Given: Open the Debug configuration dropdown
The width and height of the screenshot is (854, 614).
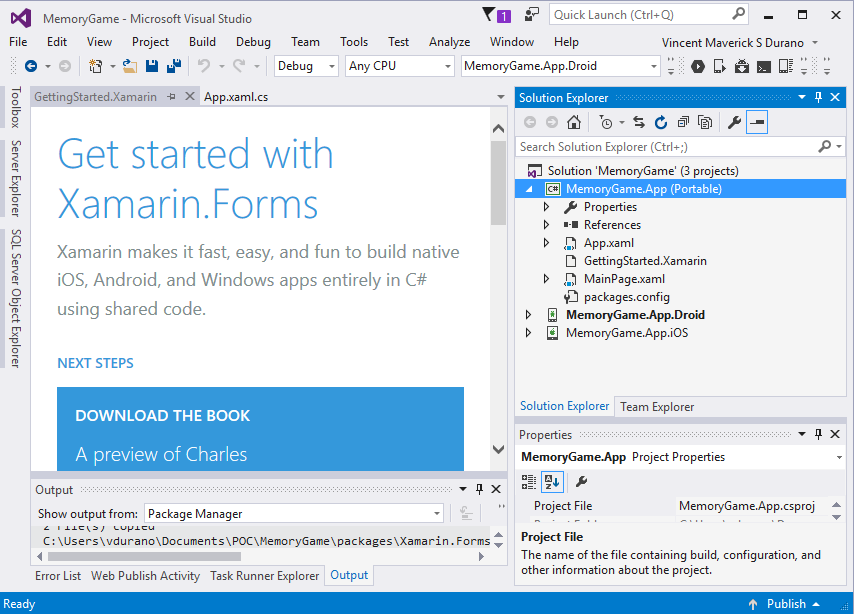Looking at the screenshot, I should pyautogui.click(x=306, y=66).
